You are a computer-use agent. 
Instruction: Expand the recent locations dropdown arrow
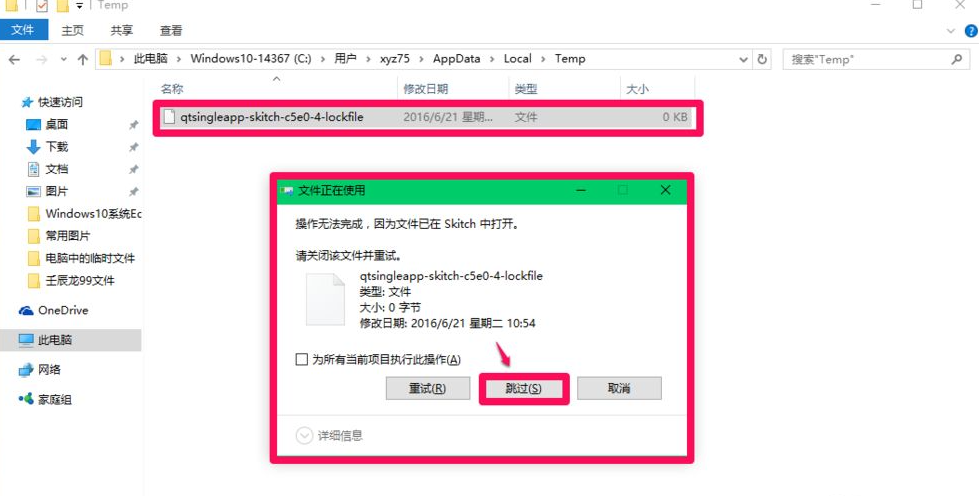click(61, 60)
